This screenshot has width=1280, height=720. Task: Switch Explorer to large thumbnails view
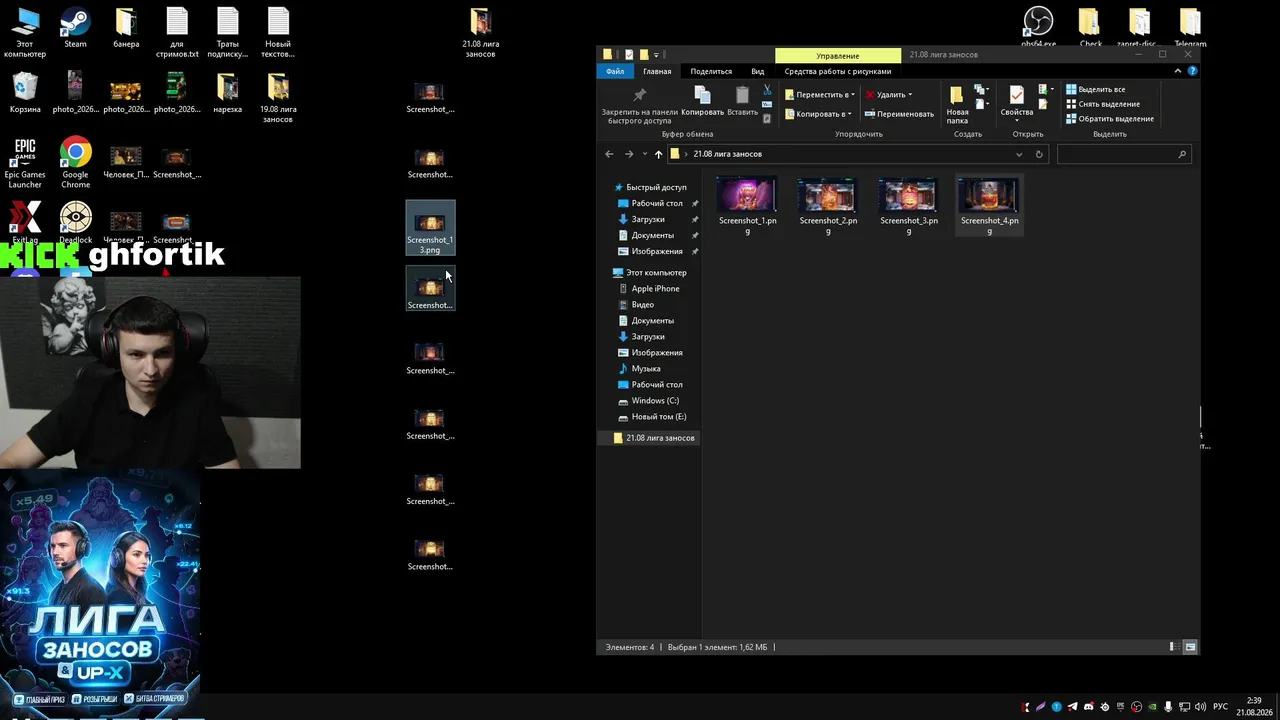pyautogui.click(x=1190, y=647)
